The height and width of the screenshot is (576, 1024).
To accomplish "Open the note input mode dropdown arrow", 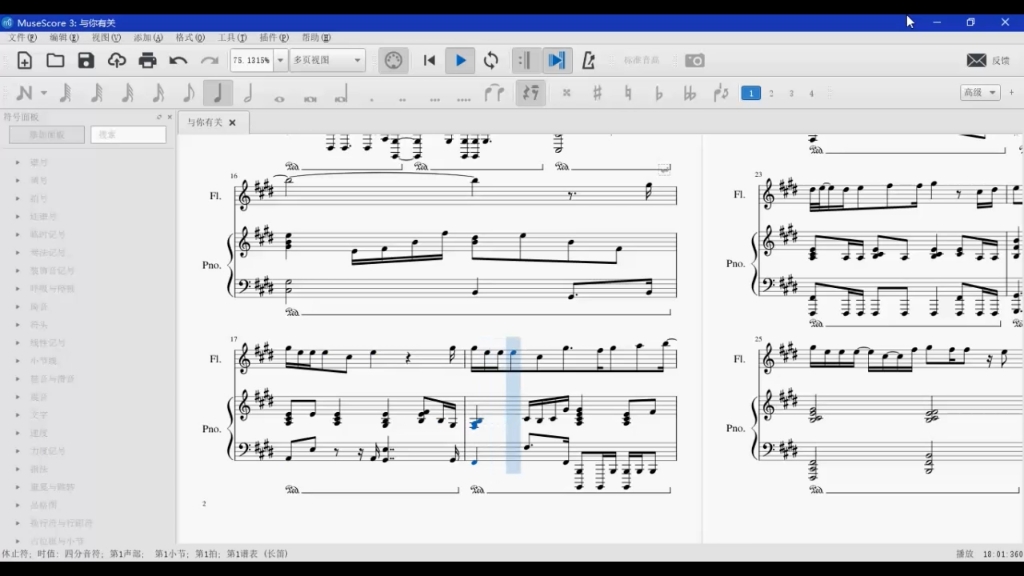I will [x=44, y=93].
